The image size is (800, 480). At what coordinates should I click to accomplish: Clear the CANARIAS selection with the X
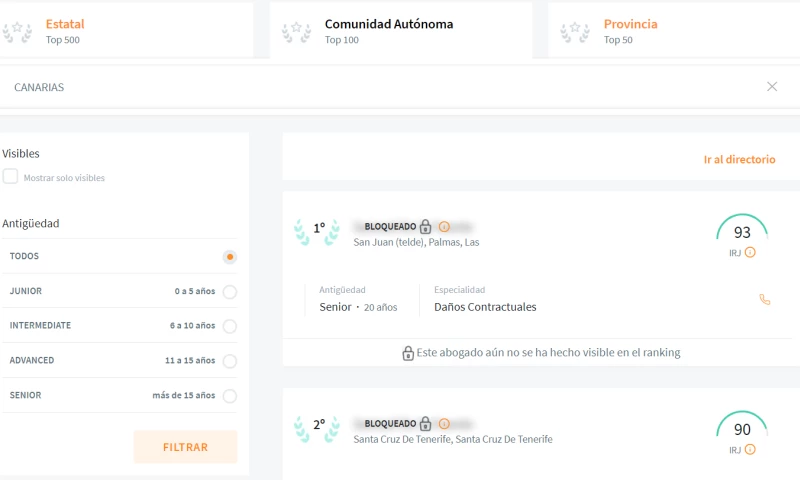(772, 87)
